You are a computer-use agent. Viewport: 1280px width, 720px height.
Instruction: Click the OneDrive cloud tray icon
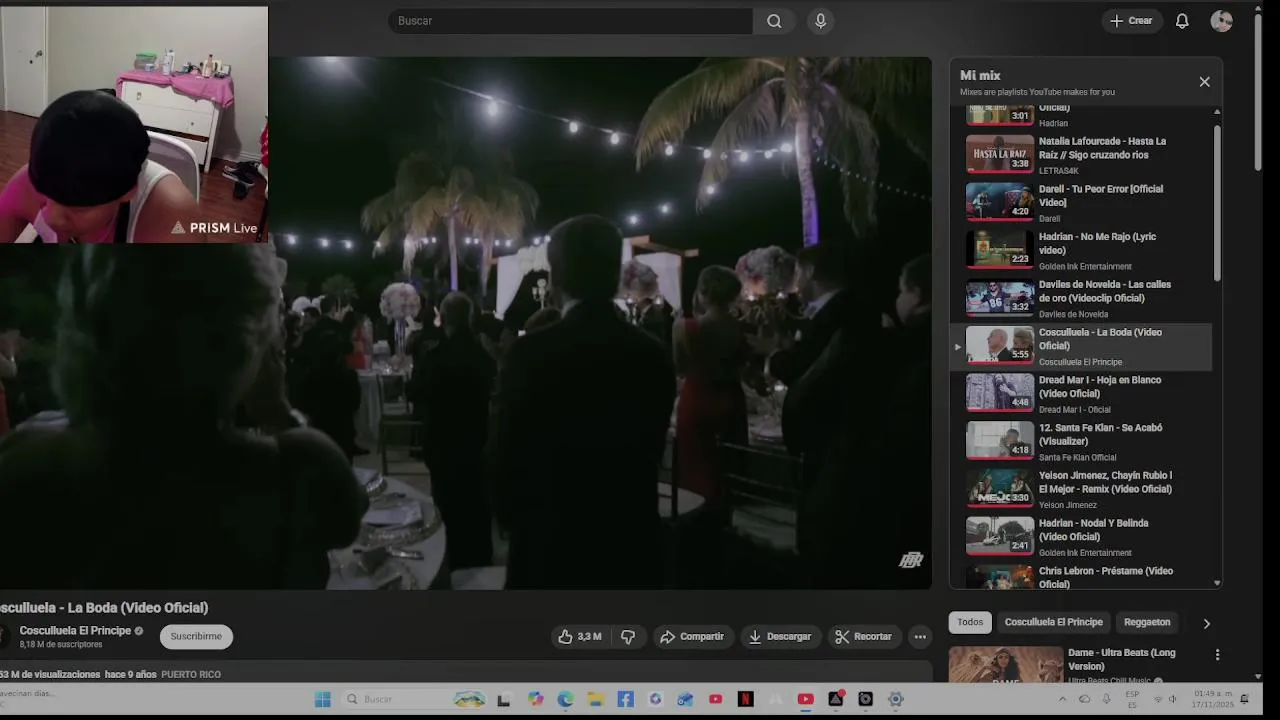[x=1084, y=699]
